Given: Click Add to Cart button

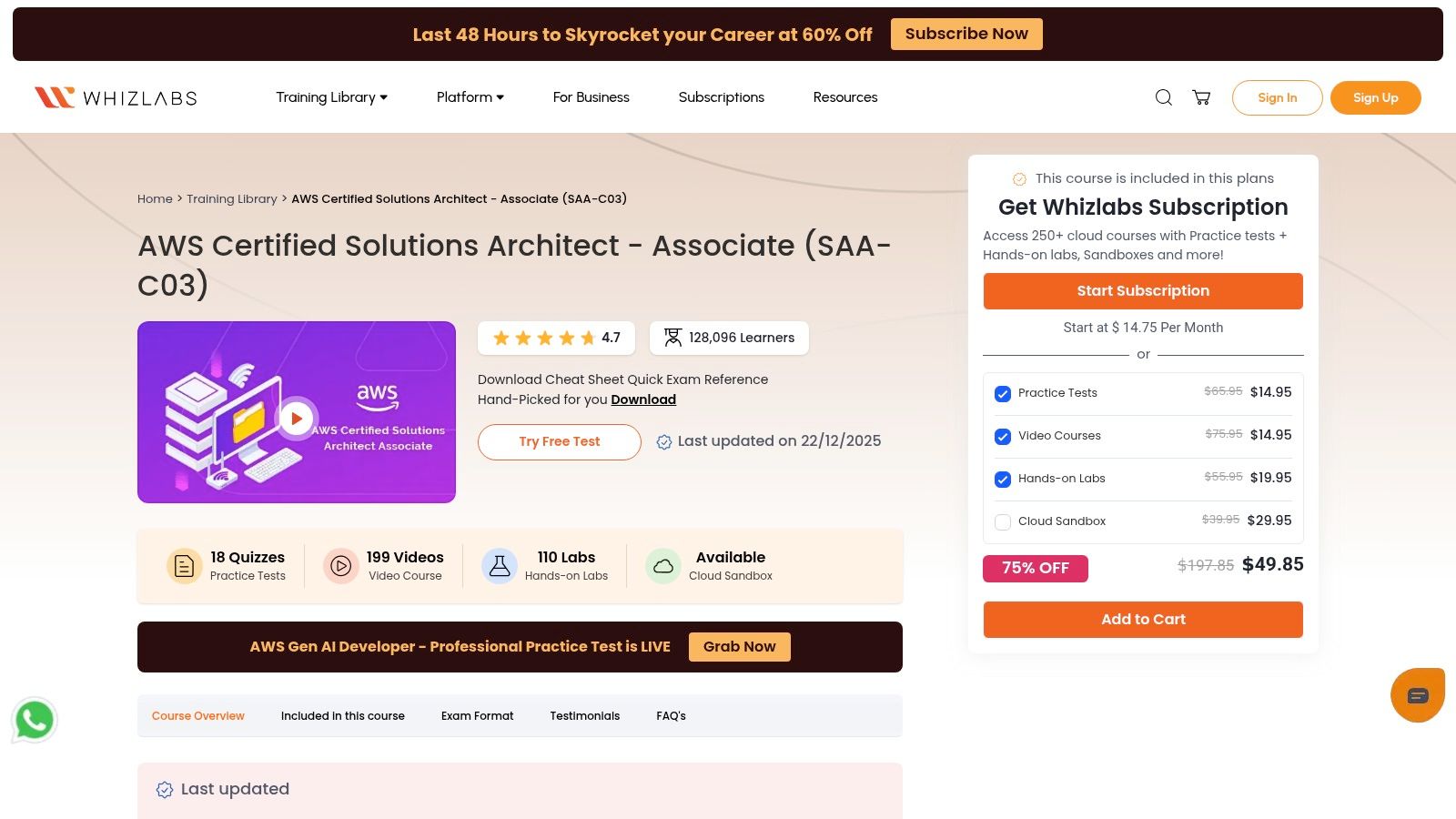Looking at the screenshot, I should [x=1143, y=620].
